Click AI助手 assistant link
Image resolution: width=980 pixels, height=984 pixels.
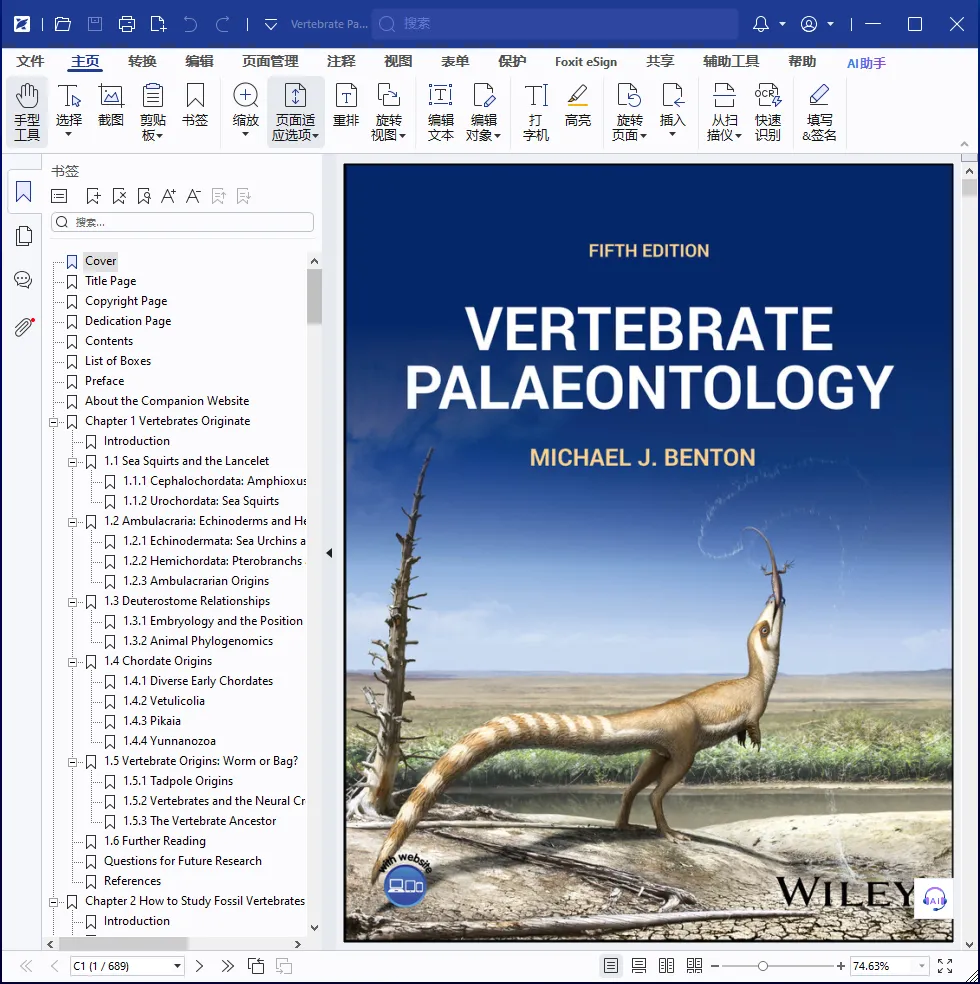tap(866, 63)
